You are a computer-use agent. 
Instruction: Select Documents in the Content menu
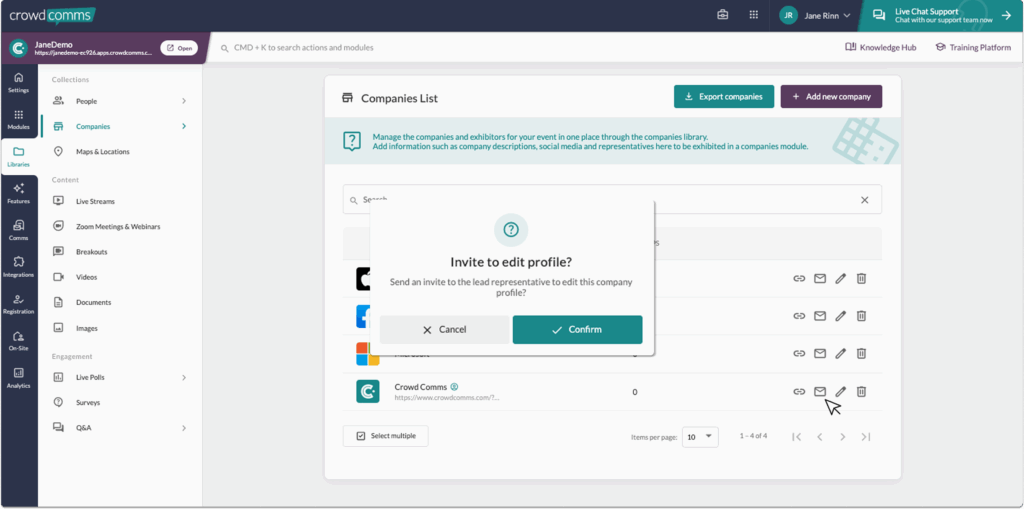[93, 302]
